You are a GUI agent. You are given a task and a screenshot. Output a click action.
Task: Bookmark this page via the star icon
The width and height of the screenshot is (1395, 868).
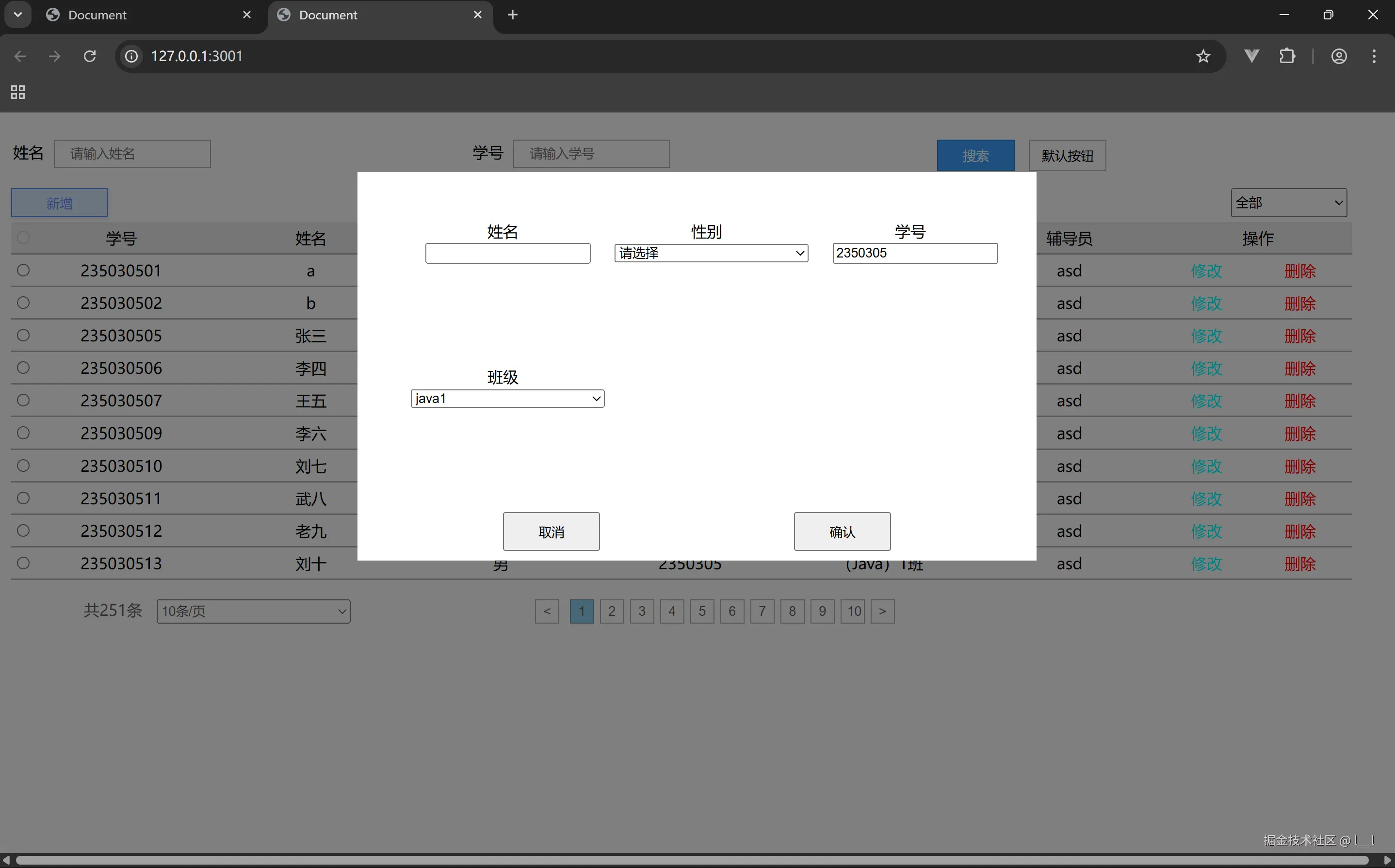click(x=1203, y=56)
